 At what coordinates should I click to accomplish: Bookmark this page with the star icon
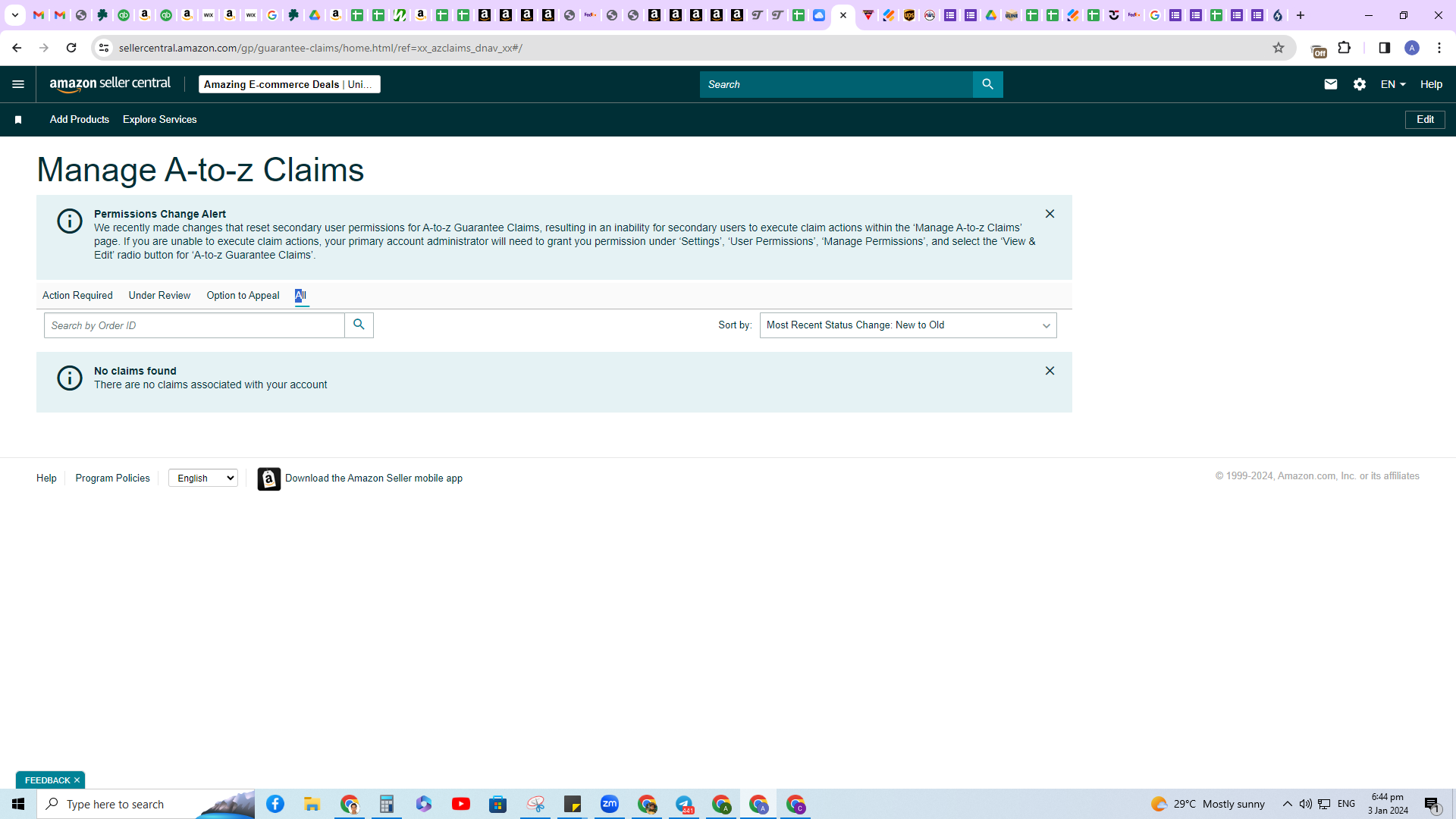pos(1279,48)
